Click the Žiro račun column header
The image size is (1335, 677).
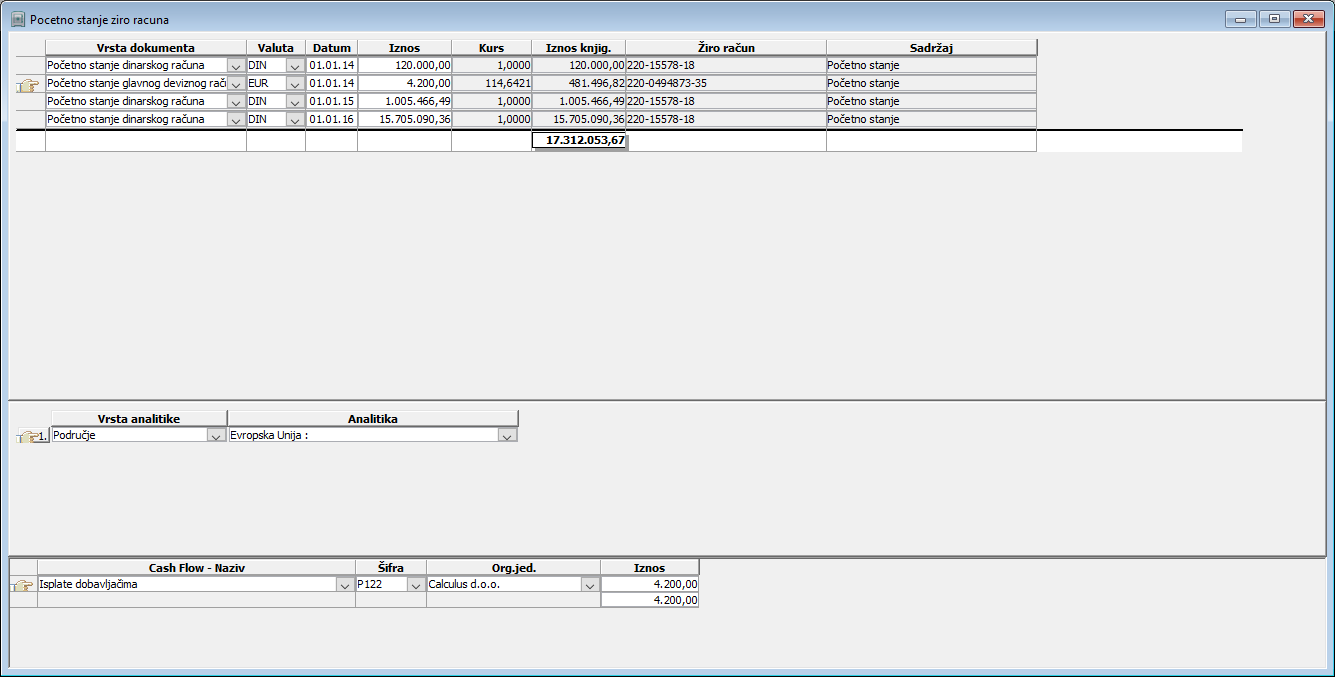(725, 47)
